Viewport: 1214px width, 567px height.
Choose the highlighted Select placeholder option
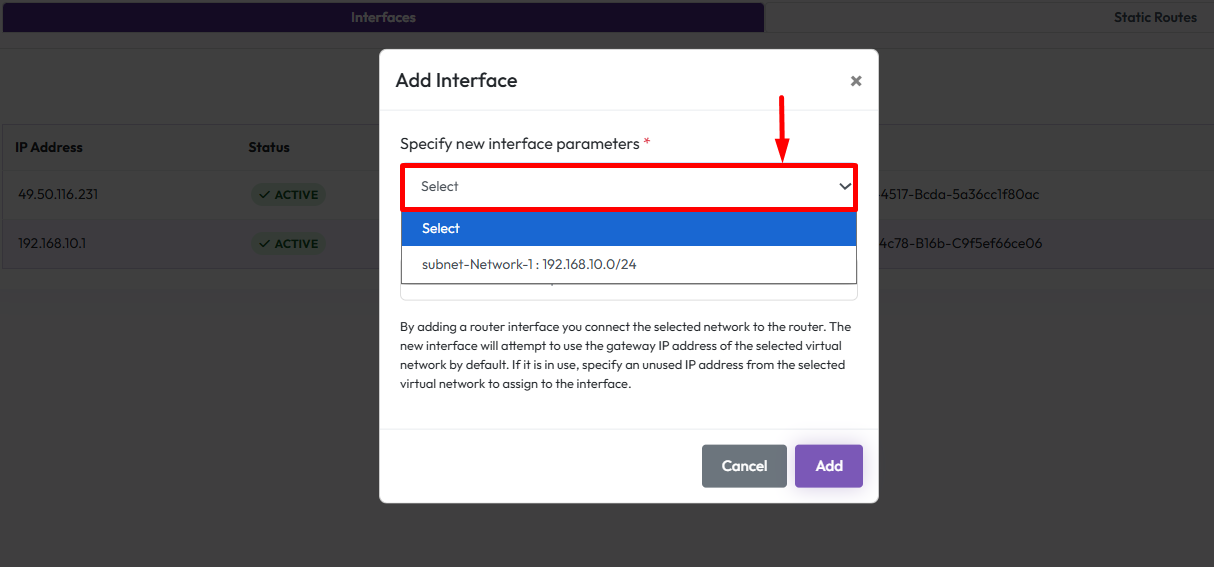(x=628, y=228)
